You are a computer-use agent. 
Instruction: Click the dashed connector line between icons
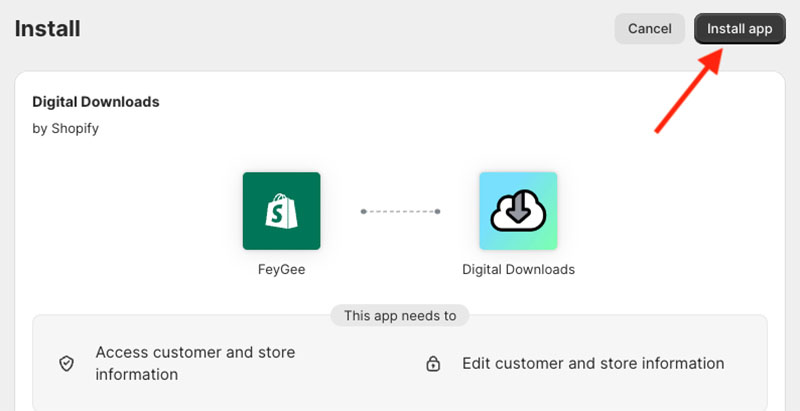tap(400, 211)
